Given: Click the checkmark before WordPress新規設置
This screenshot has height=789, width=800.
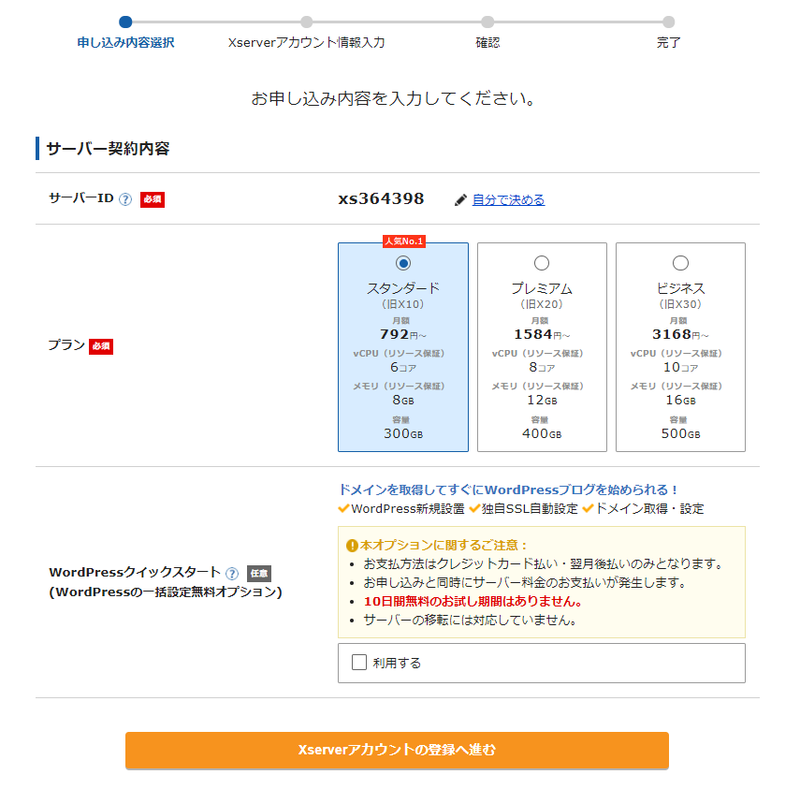Looking at the screenshot, I should (x=343, y=508).
